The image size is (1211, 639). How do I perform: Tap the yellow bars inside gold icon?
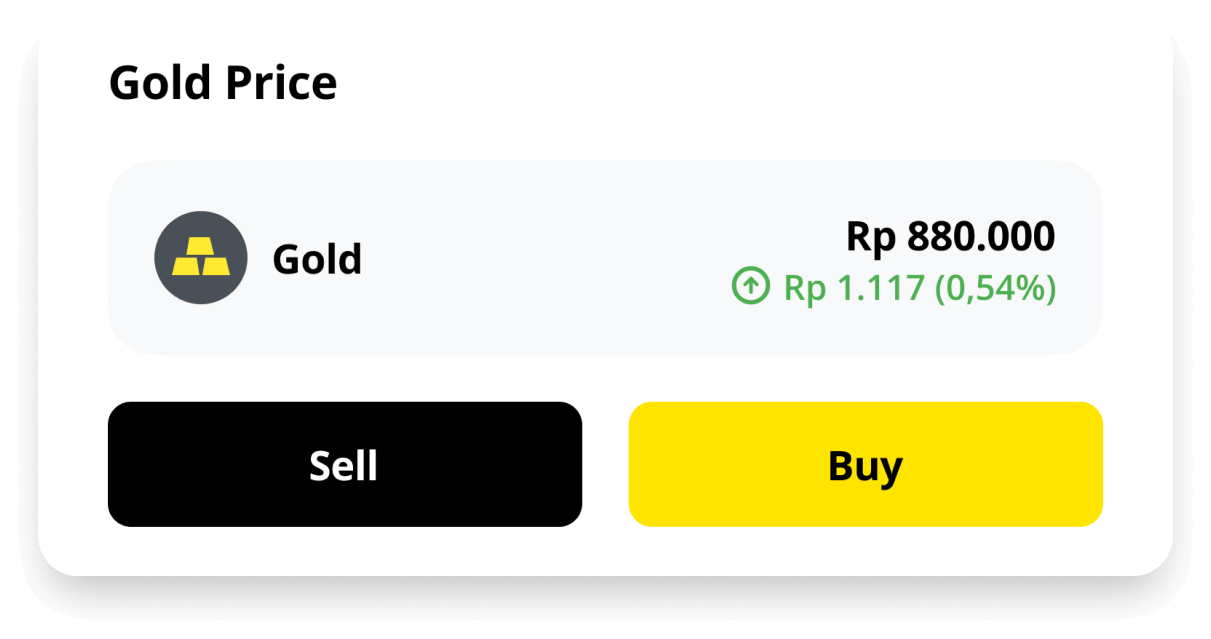(201, 259)
